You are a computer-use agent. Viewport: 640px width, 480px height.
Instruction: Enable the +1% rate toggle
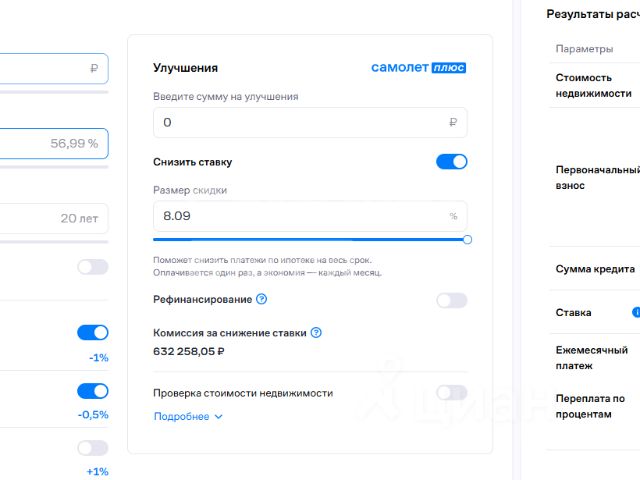pyautogui.click(x=92, y=448)
